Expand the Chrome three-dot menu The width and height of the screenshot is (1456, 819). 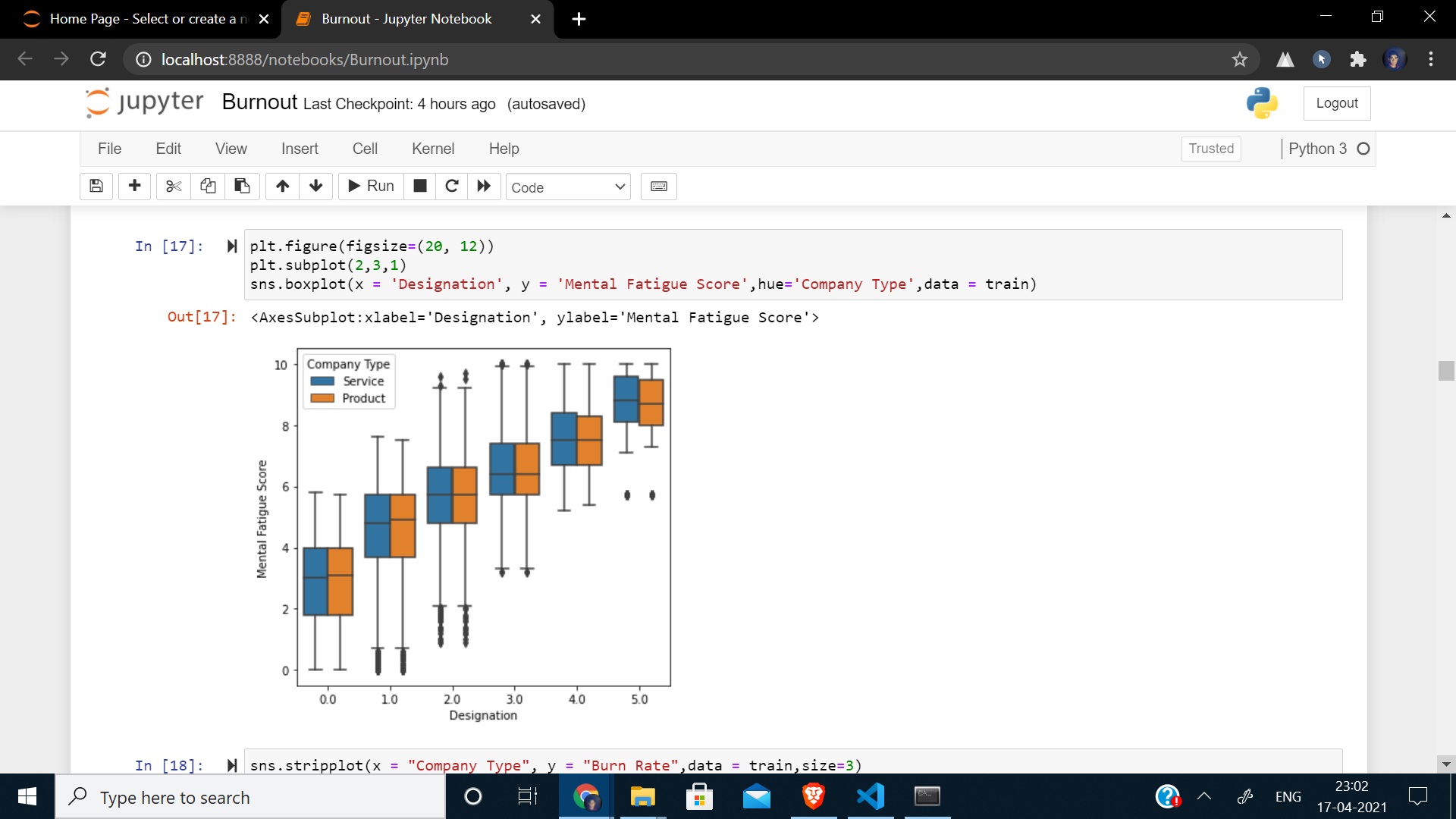[1430, 59]
